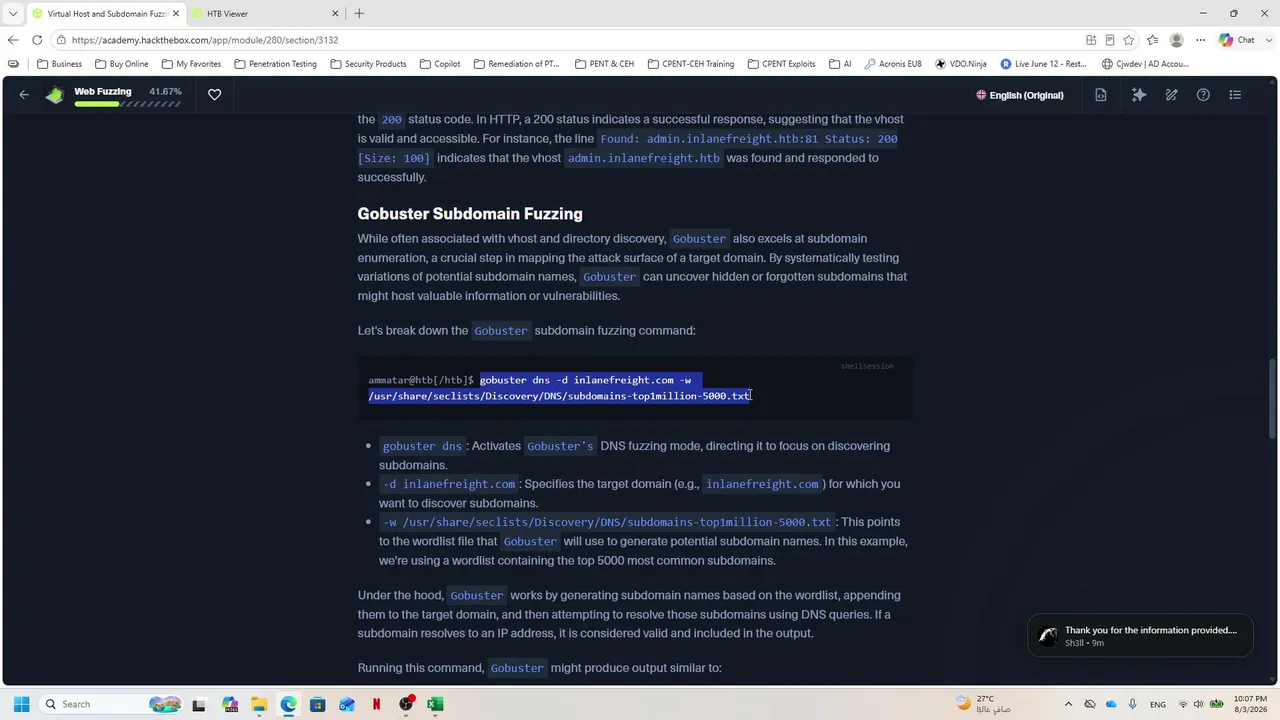
Task: Open the CPENT-CEH Training bookmarks folder
Action: 691,64
